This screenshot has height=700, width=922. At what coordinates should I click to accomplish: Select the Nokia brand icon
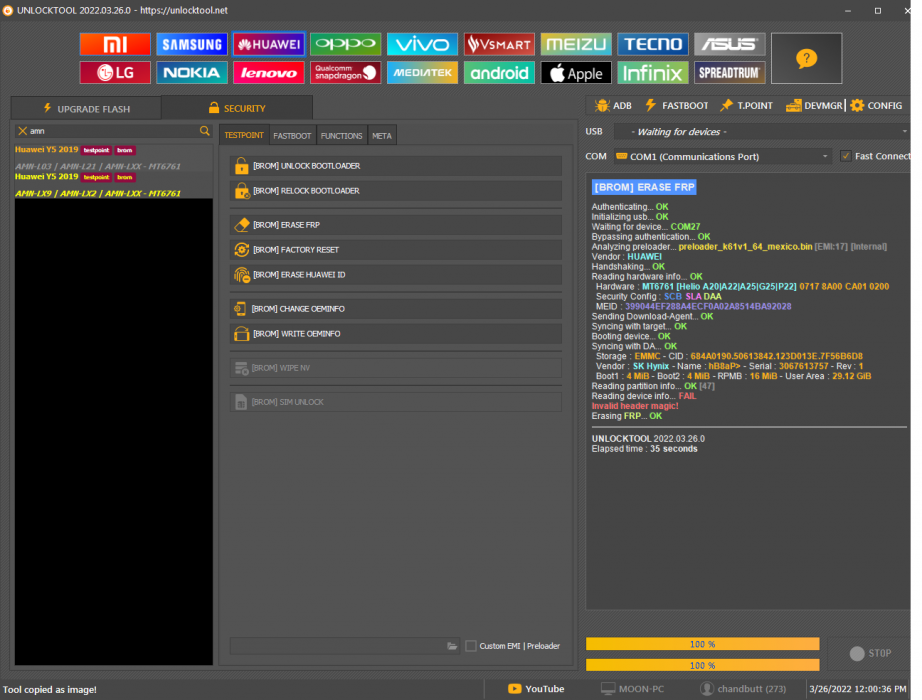(192, 72)
